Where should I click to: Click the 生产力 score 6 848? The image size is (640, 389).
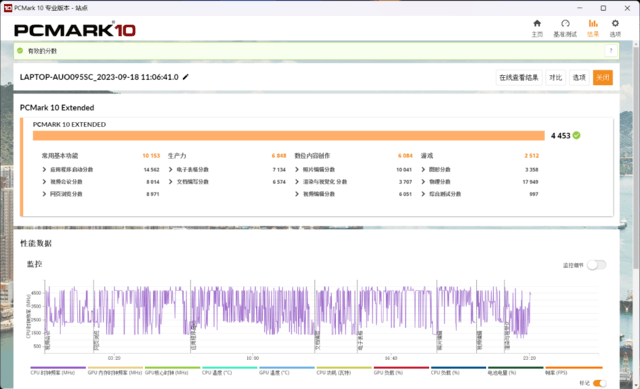279,156
